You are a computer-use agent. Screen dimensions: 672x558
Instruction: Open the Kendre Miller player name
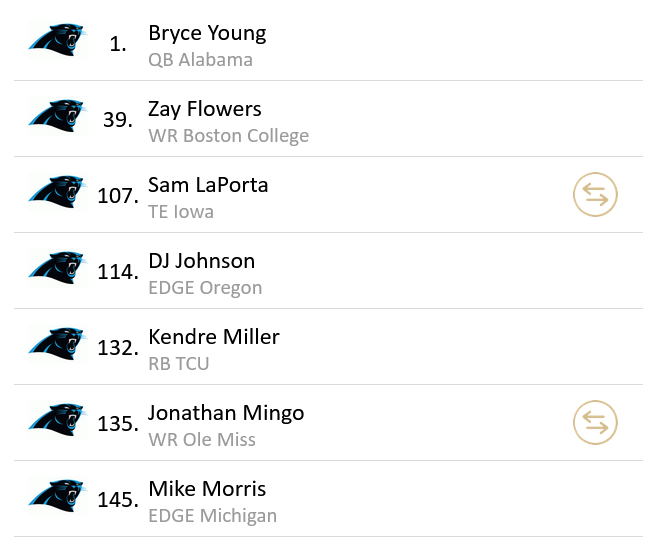(214, 337)
